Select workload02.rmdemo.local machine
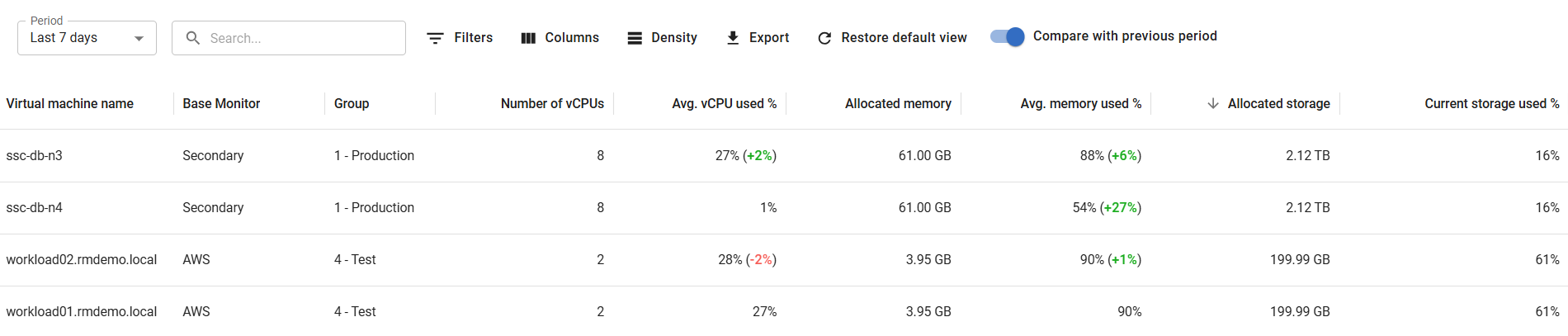 (x=82, y=259)
